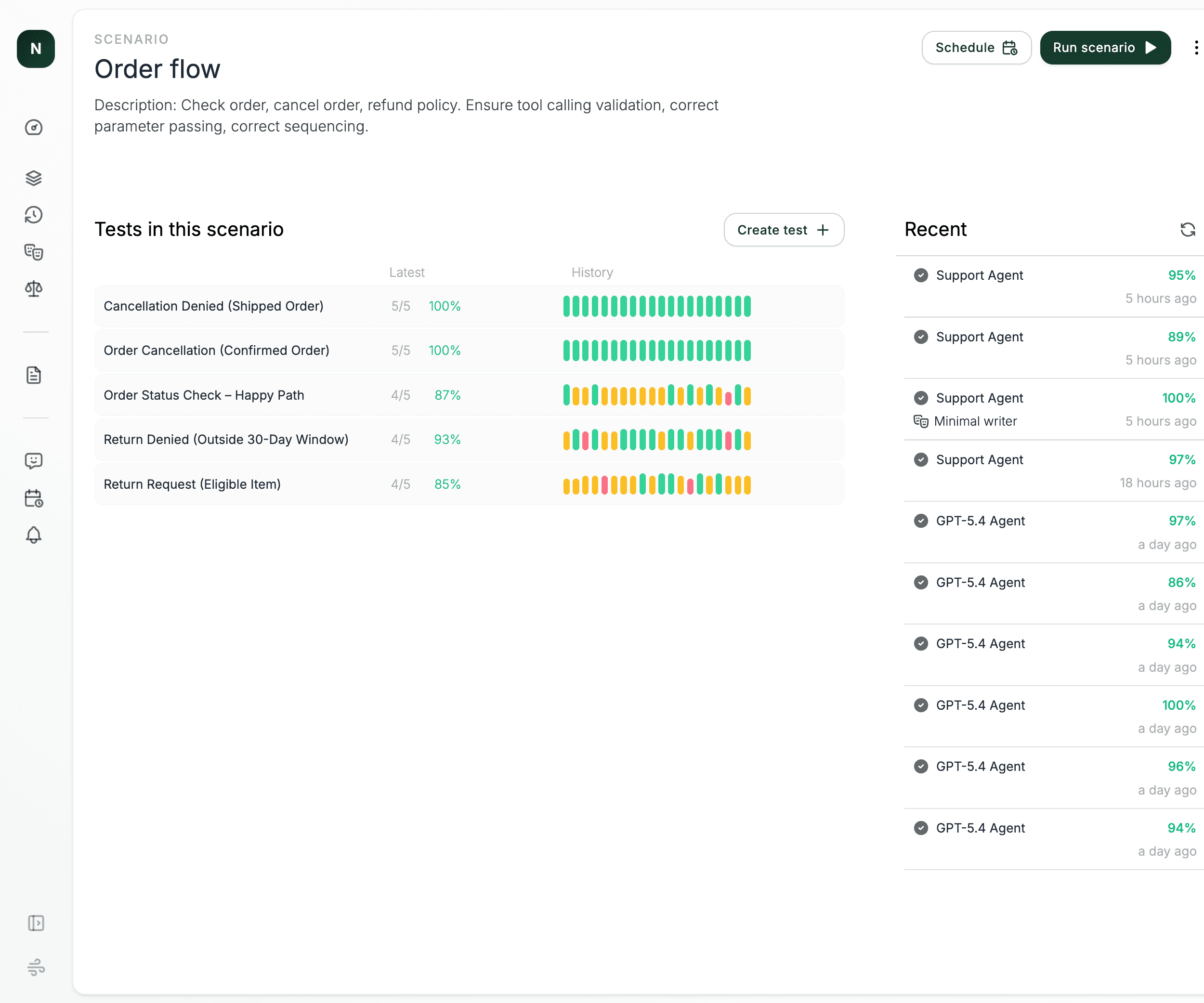Open the three-dot more options menu
Image resolution: width=1204 pixels, height=1003 pixels.
click(1196, 48)
